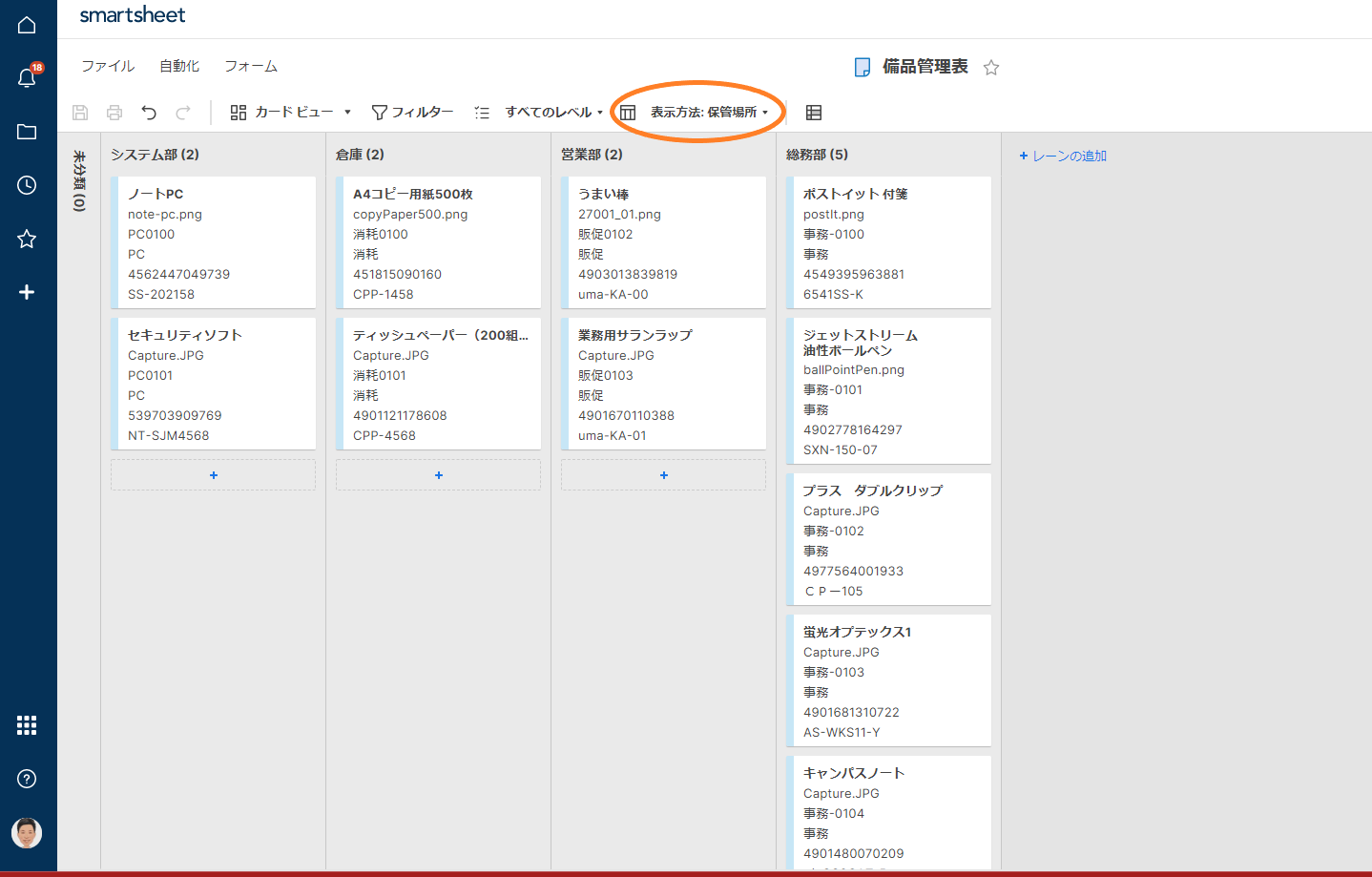Click the barcode 4562447049739

(x=179, y=275)
